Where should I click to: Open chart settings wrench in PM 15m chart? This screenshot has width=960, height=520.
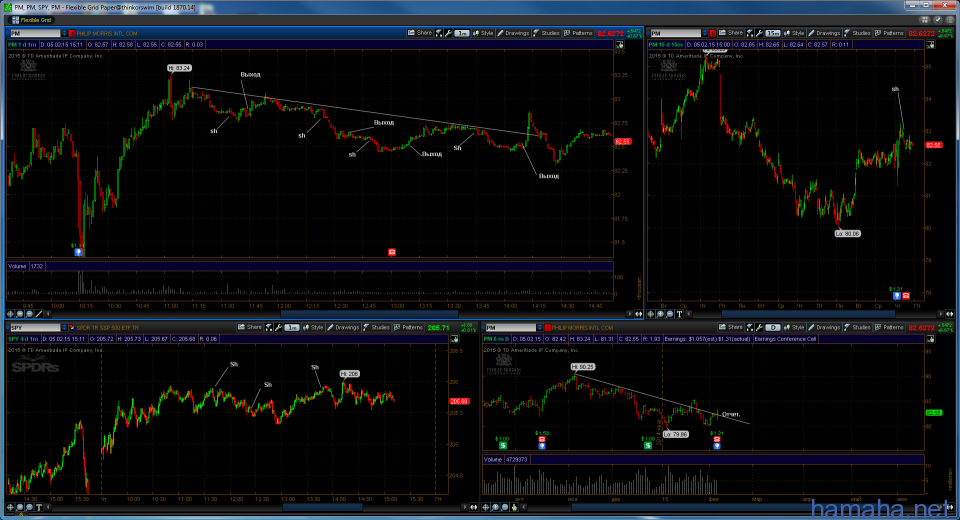point(759,33)
